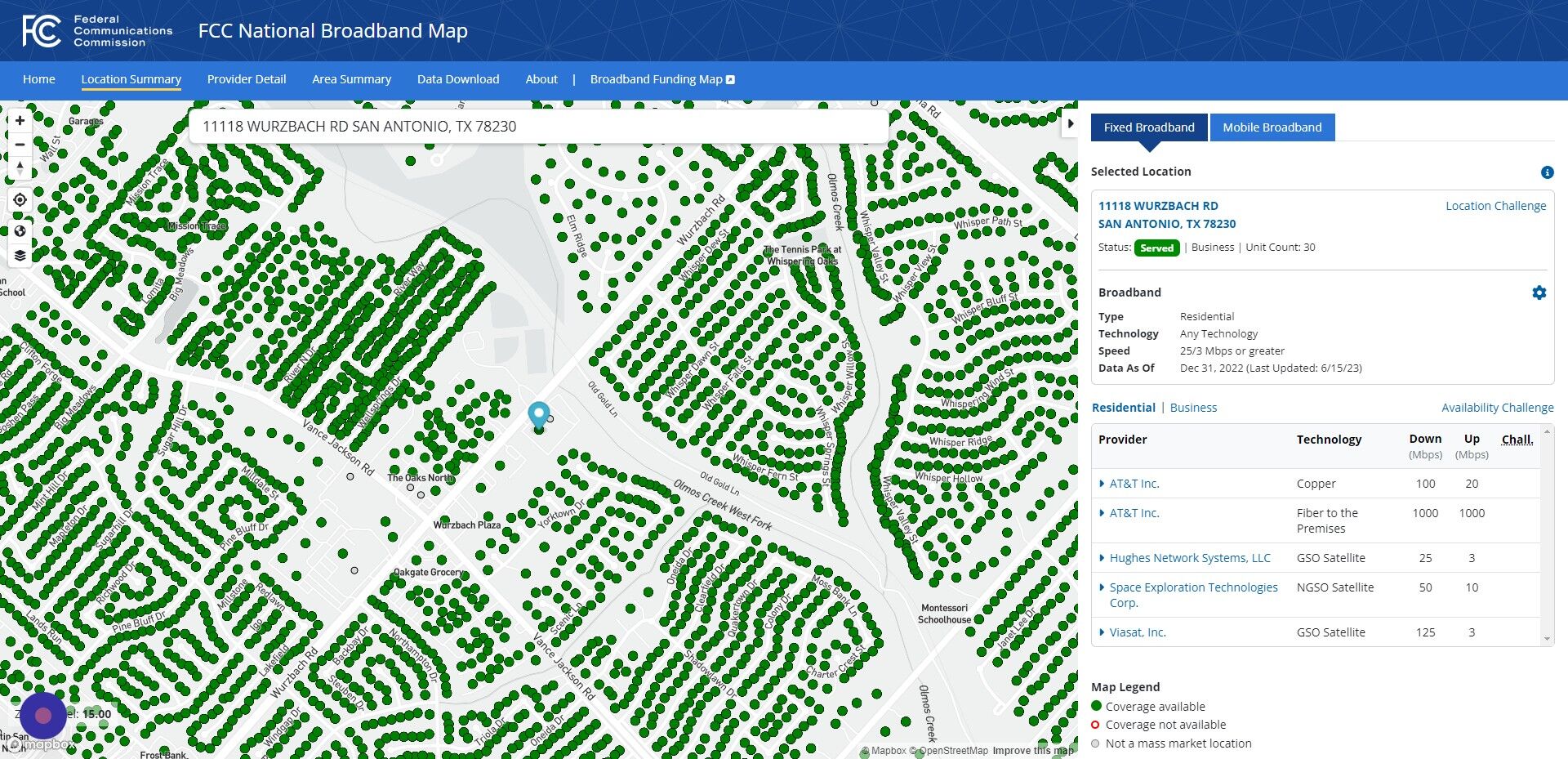Open the globe basemap view control
The height and width of the screenshot is (759, 1568).
tap(20, 231)
